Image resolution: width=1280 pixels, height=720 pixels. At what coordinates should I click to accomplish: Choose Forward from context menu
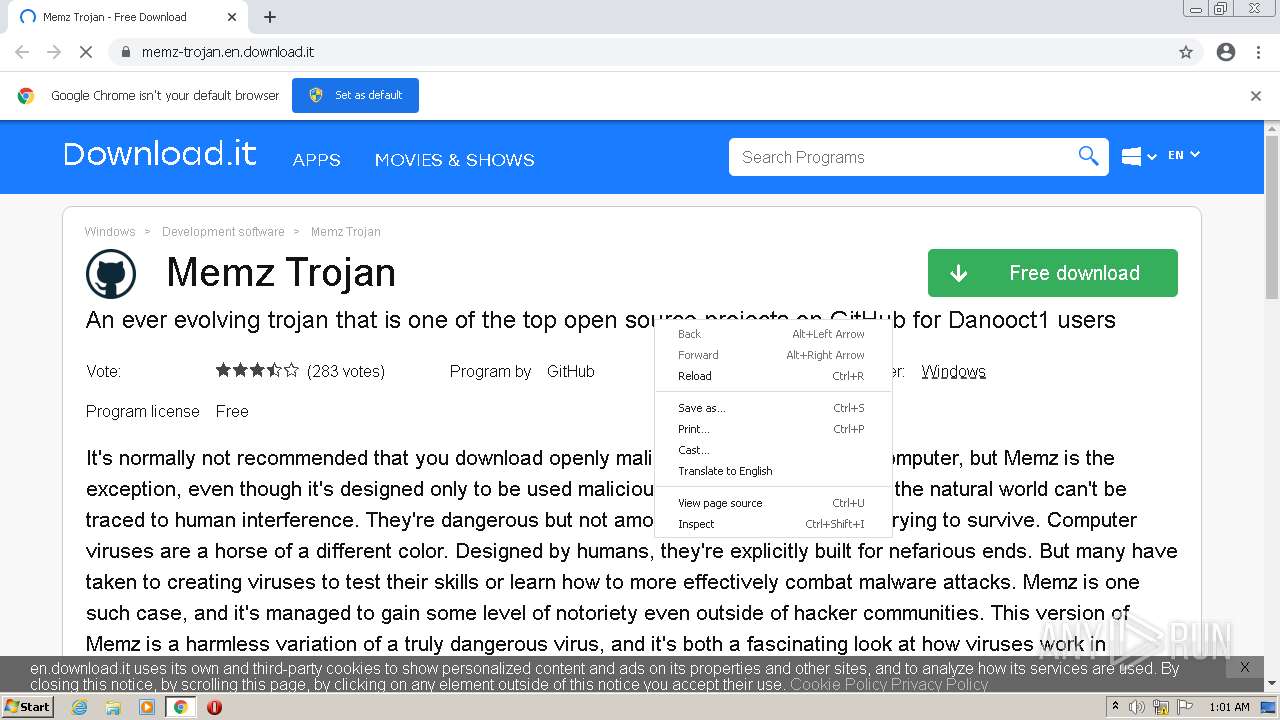click(771, 355)
